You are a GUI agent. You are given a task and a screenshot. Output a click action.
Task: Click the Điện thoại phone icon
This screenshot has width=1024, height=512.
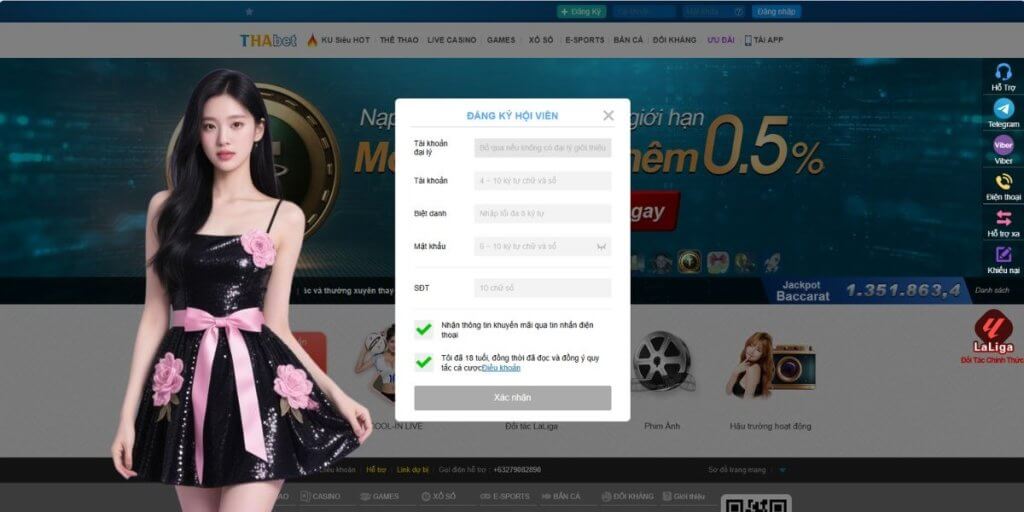click(x=1003, y=182)
